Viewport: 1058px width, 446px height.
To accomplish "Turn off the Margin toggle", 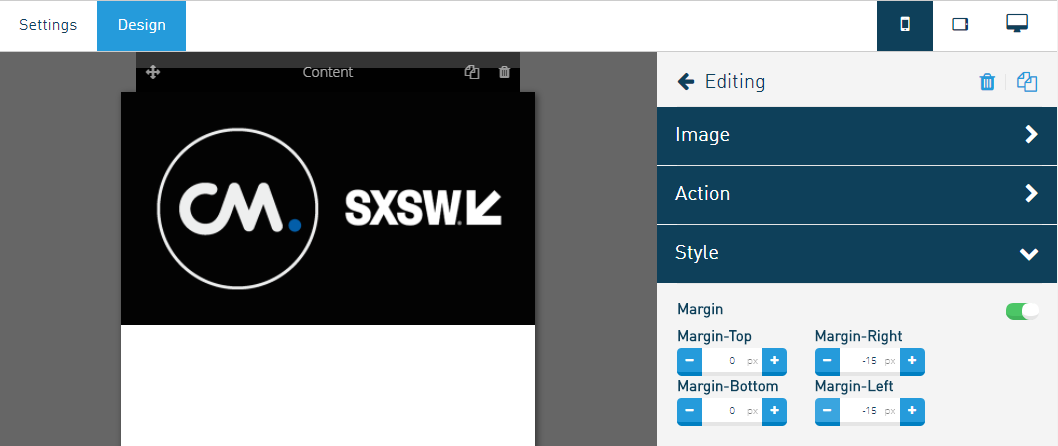I will (1022, 311).
